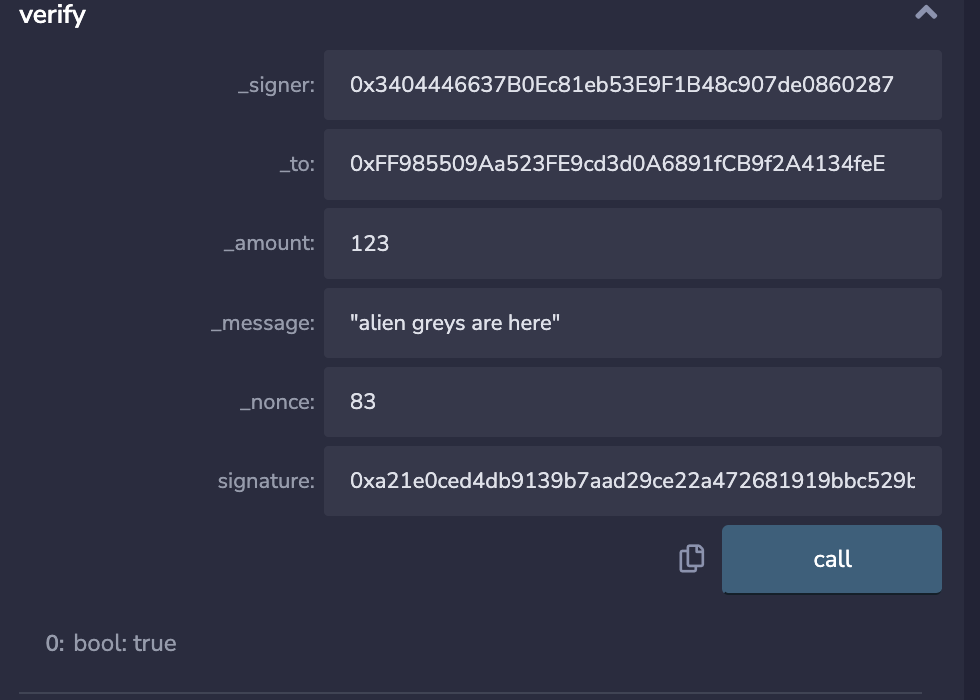The width and height of the screenshot is (980, 700).
Task: Click the signature value starting 0xa21e
Action: coord(632,480)
